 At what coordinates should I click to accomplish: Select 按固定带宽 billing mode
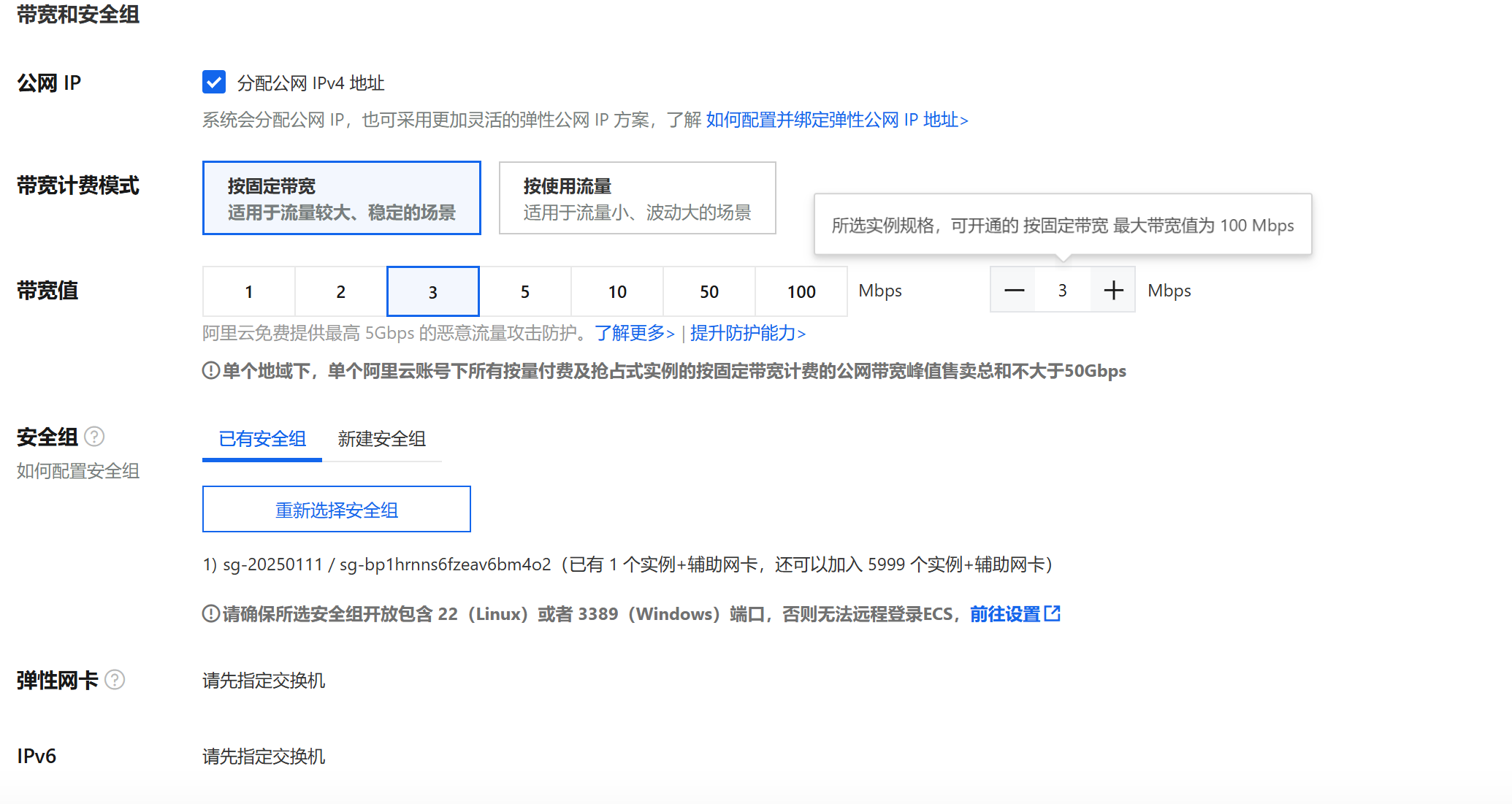(341, 198)
